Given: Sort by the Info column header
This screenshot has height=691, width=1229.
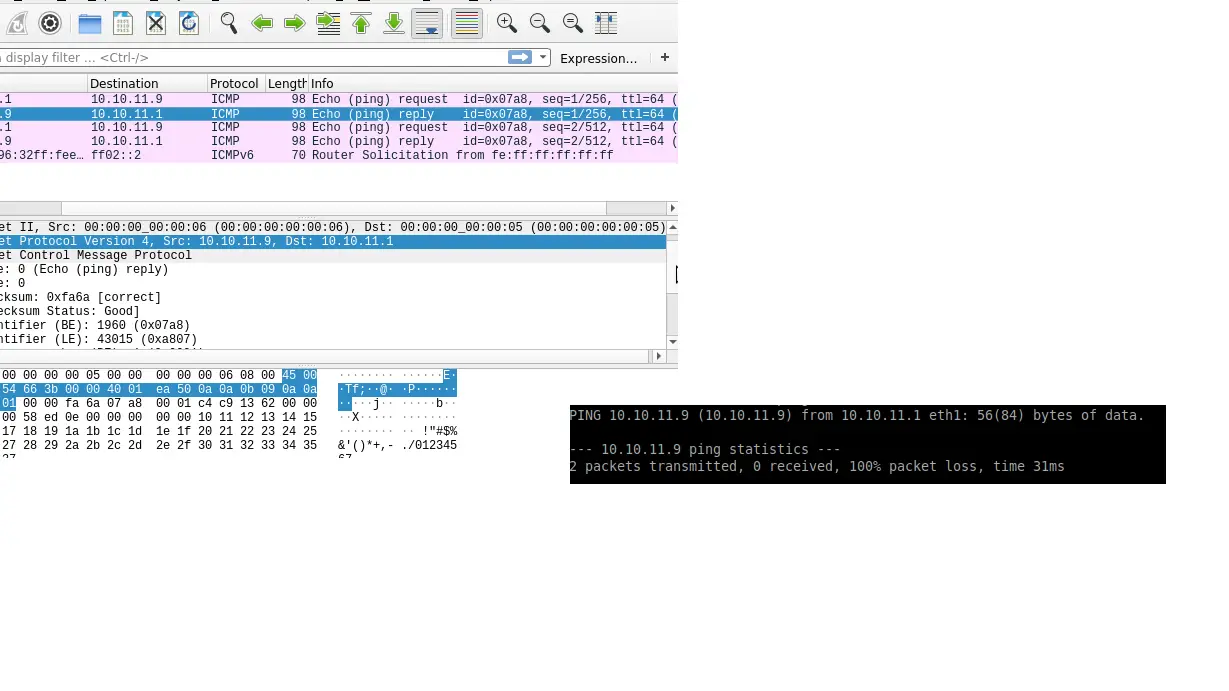Looking at the screenshot, I should pos(493,84).
